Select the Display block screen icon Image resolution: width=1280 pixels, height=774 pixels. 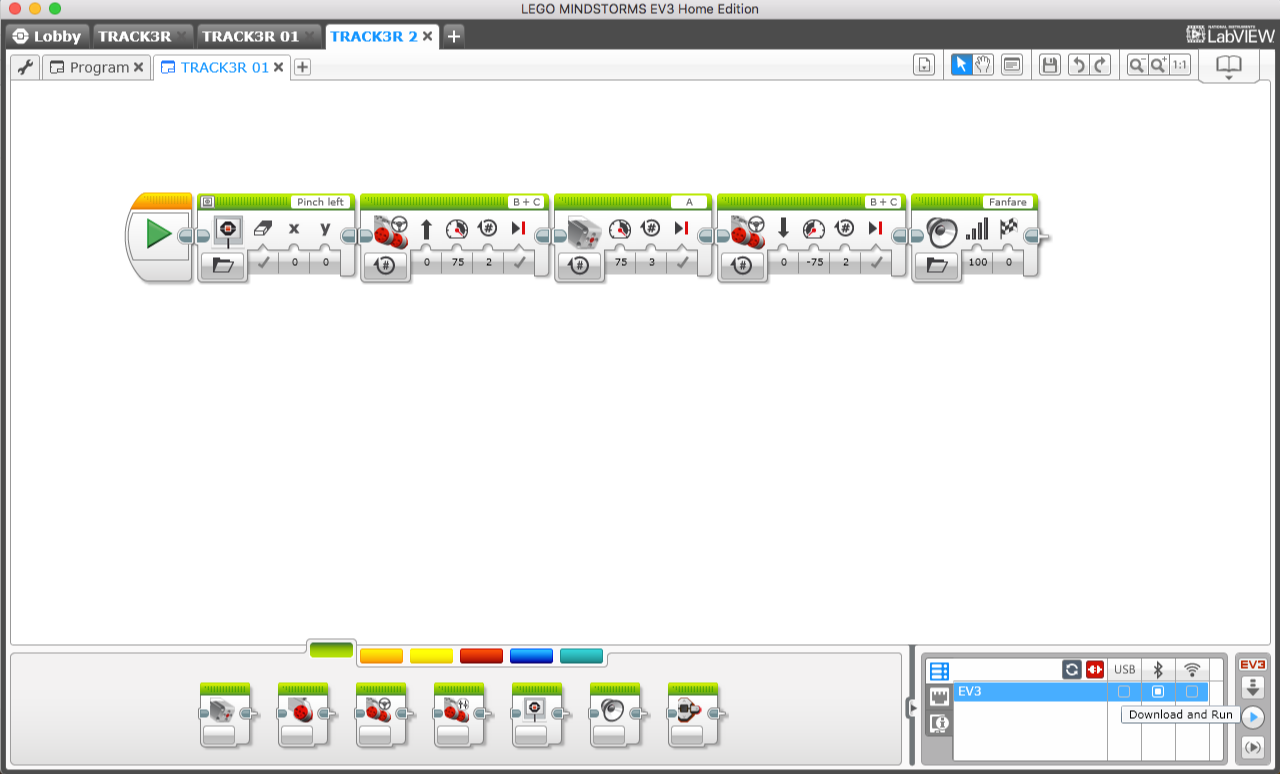[228, 229]
